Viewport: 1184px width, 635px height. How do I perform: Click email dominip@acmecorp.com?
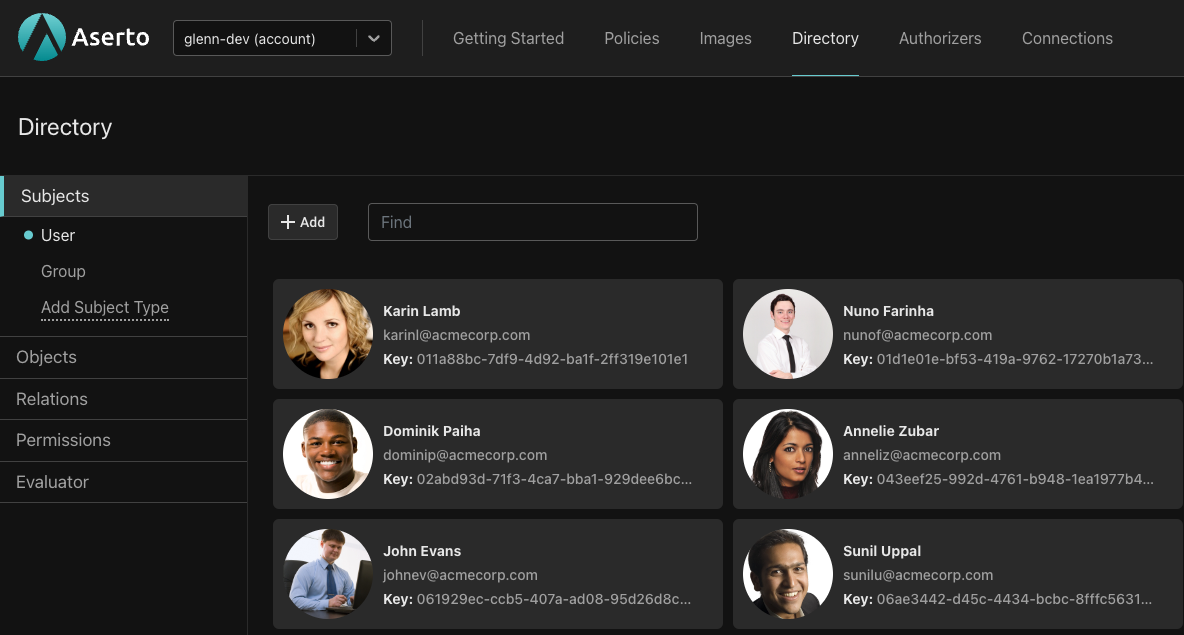pos(465,455)
